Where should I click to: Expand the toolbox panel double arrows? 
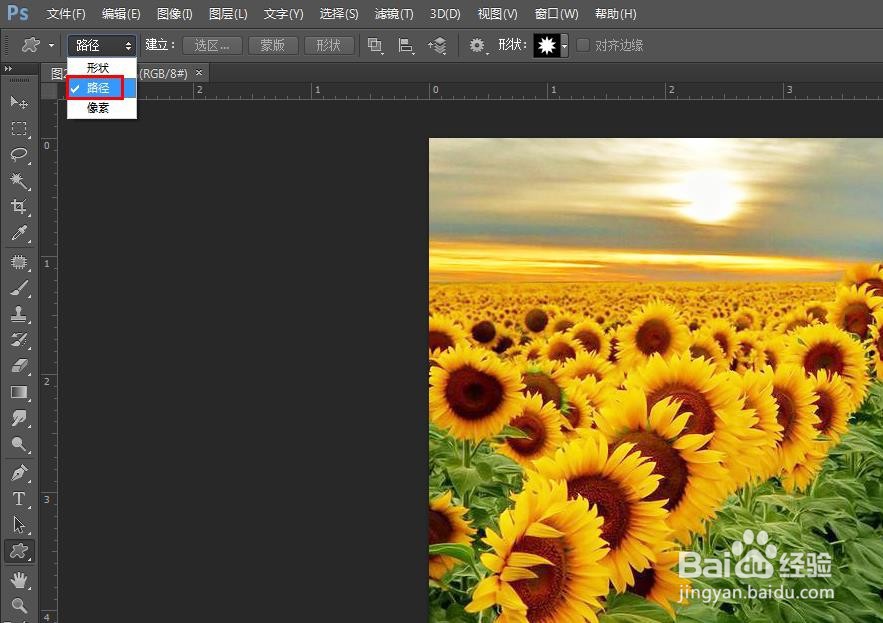tap(8, 68)
